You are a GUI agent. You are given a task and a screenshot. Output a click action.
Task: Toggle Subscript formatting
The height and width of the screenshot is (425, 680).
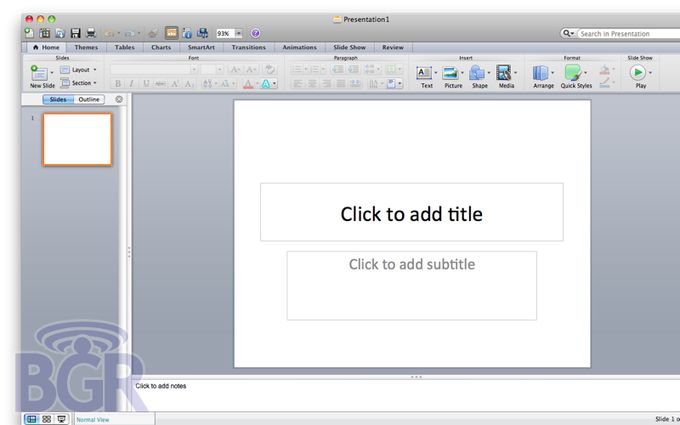[189, 84]
